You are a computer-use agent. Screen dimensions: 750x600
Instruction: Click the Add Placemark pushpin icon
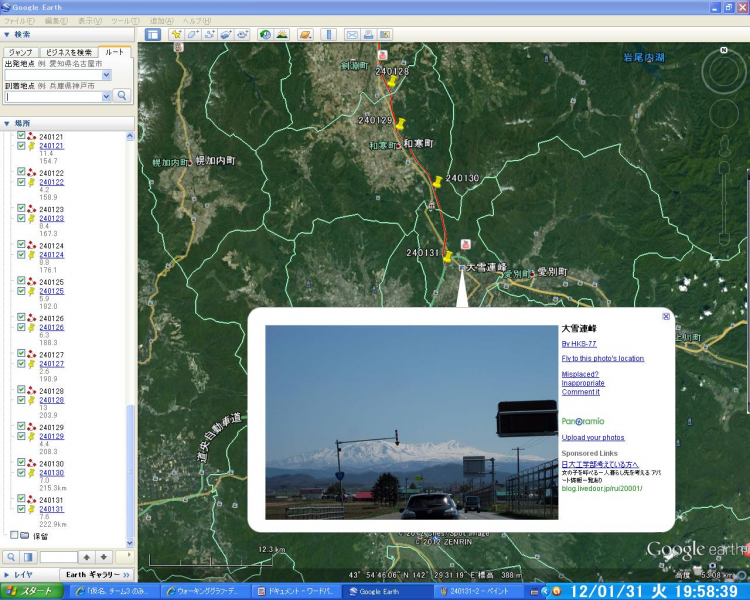pyautogui.click(x=176, y=34)
